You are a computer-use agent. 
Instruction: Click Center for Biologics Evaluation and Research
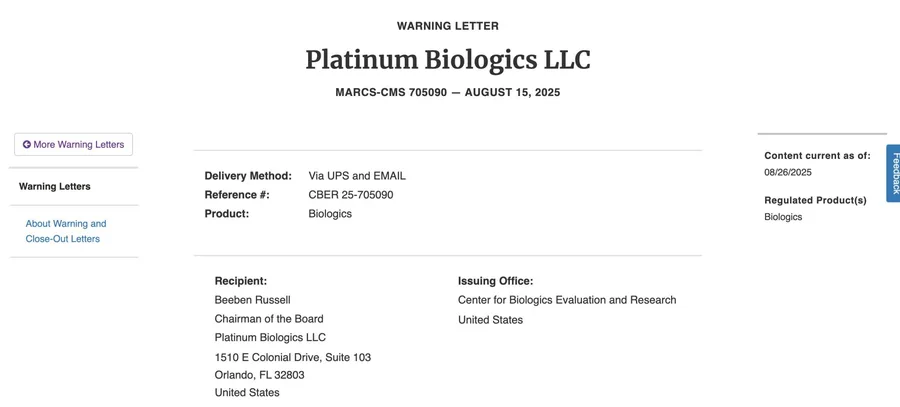coord(567,300)
